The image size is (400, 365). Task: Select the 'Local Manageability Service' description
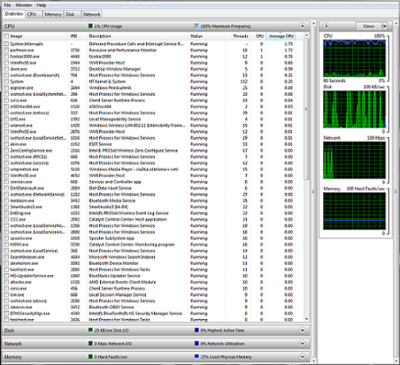pyautogui.click(x=115, y=119)
